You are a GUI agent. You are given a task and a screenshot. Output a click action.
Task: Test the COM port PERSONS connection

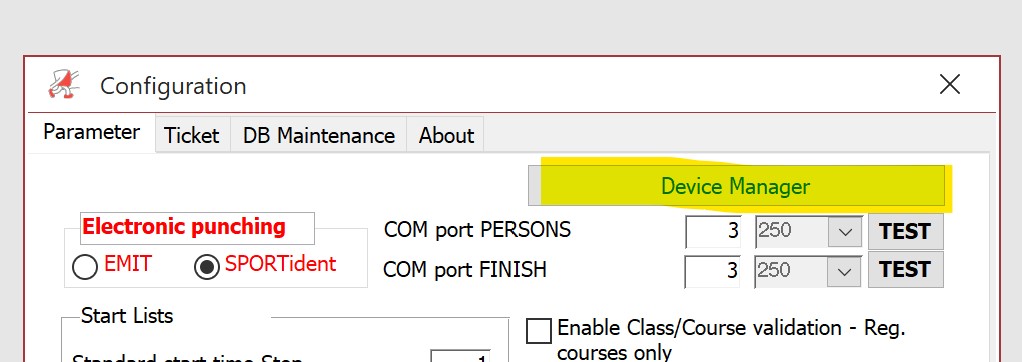click(905, 232)
